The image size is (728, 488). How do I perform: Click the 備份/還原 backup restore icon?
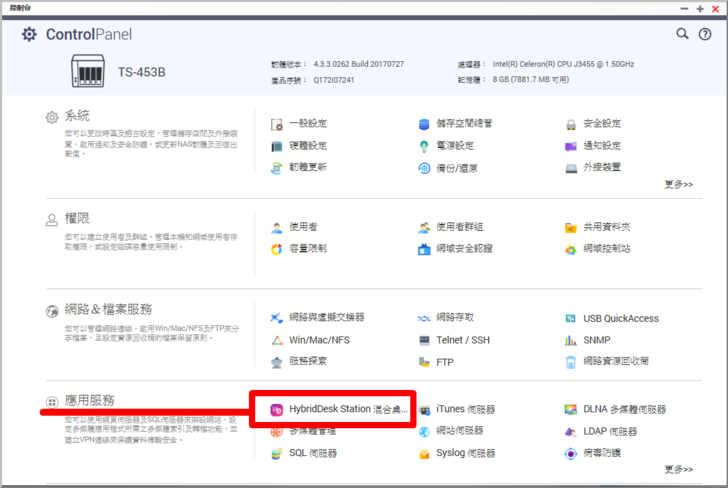pyautogui.click(x=426, y=167)
